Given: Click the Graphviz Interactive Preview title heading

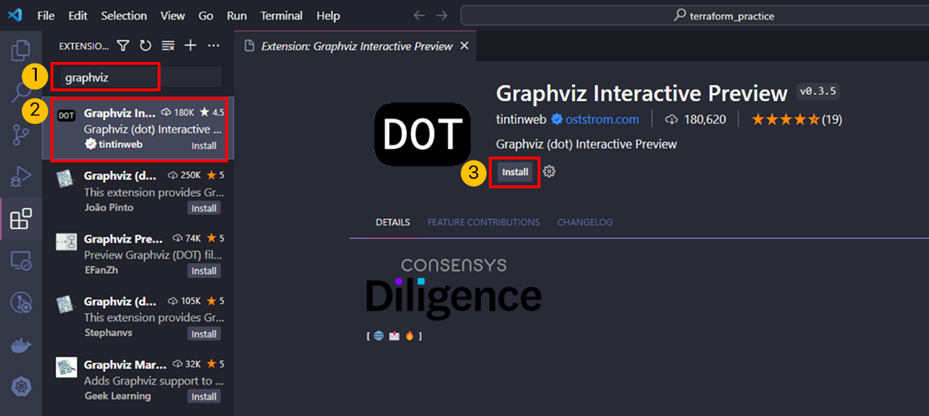Looking at the screenshot, I should pyautogui.click(x=642, y=93).
